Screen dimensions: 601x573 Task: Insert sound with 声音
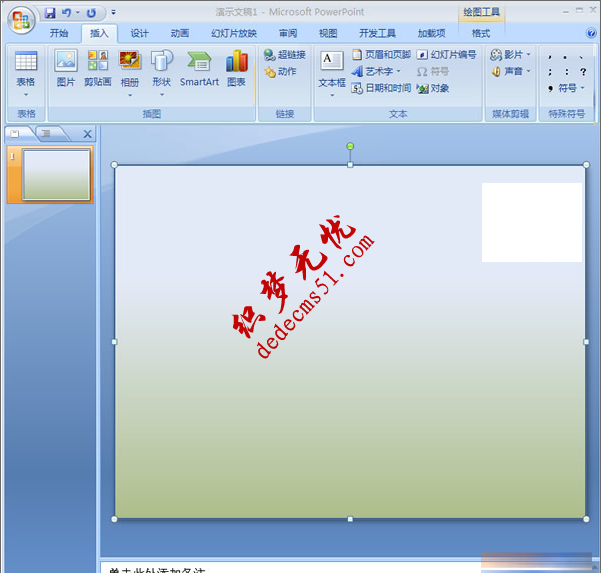click(506, 71)
